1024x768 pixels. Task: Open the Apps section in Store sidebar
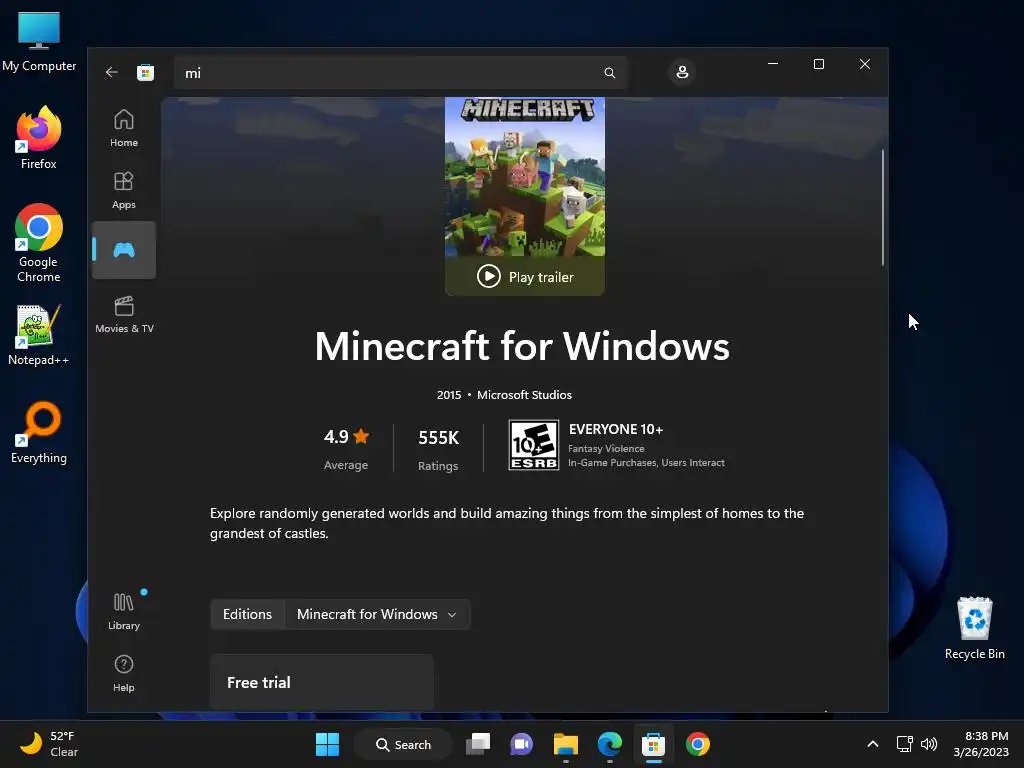(x=123, y=190)
